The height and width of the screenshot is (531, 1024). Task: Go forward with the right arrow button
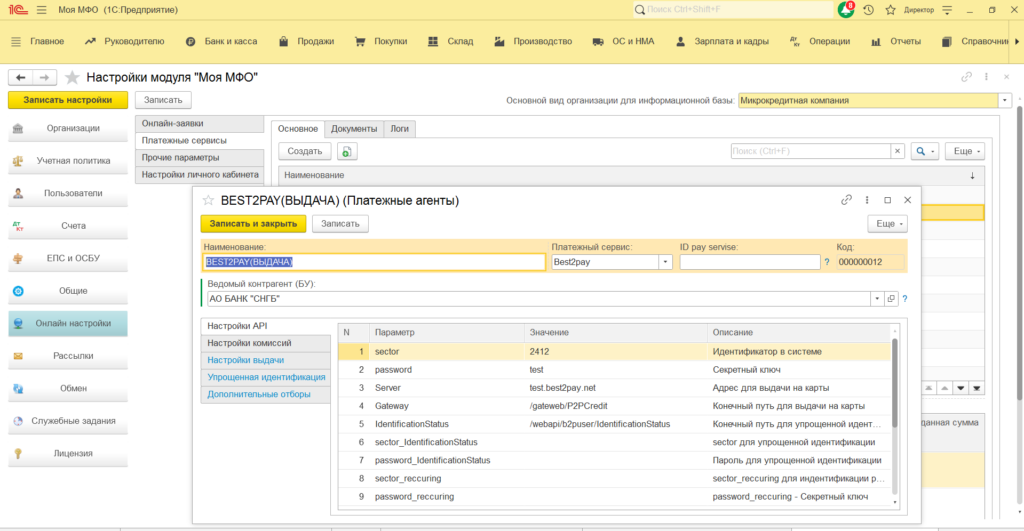(x=44, y=77)
